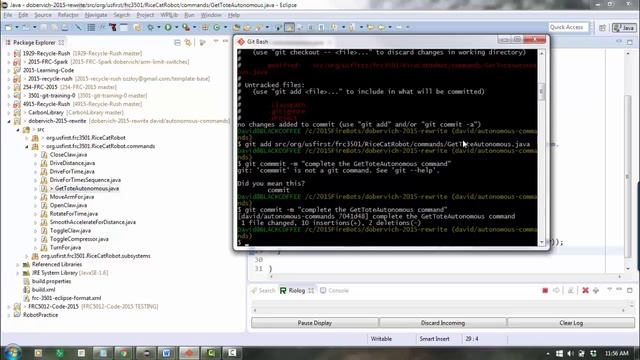Select DriveForTimeSequence.java file

point(85,180)
